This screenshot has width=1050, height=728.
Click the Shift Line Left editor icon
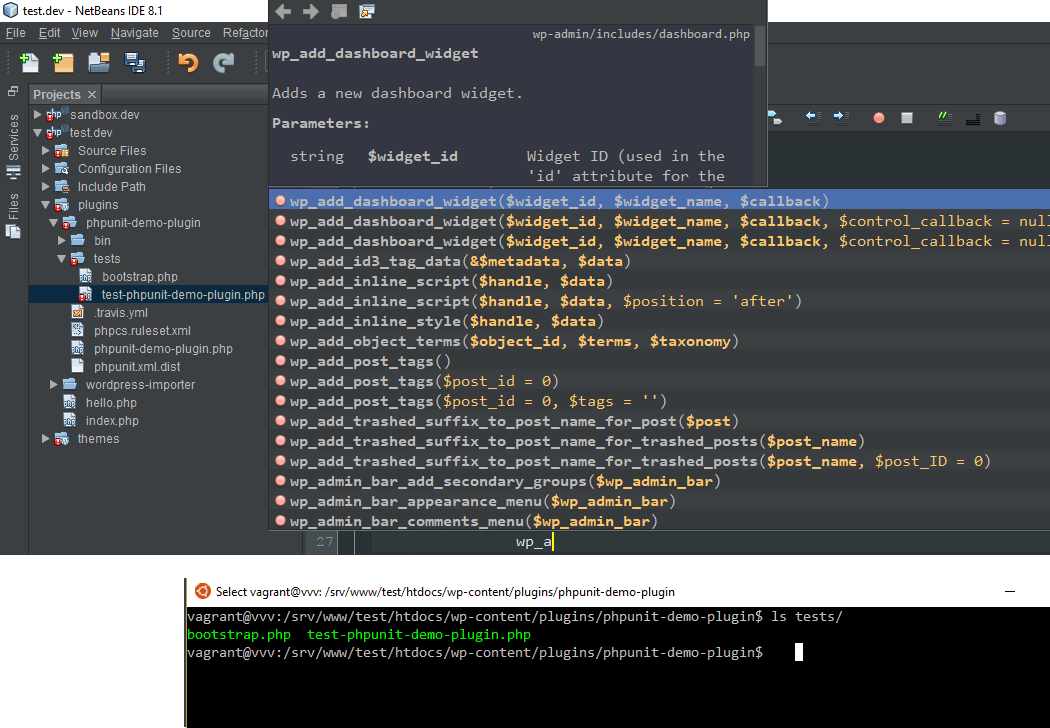813,117
